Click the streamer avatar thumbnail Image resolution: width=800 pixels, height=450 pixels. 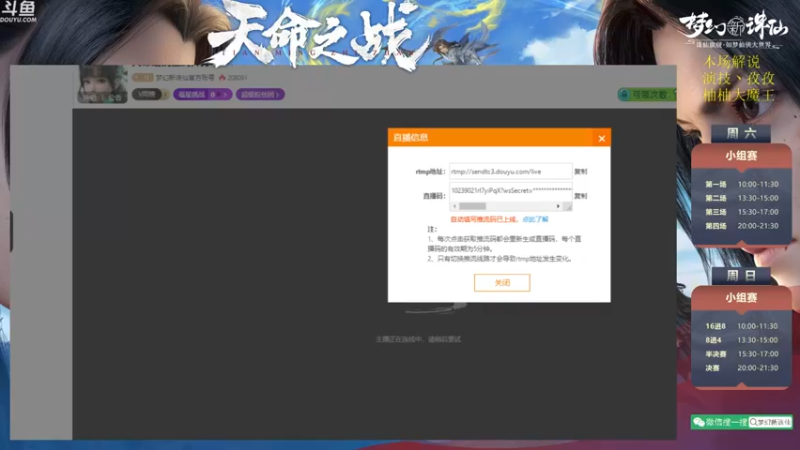103,84
